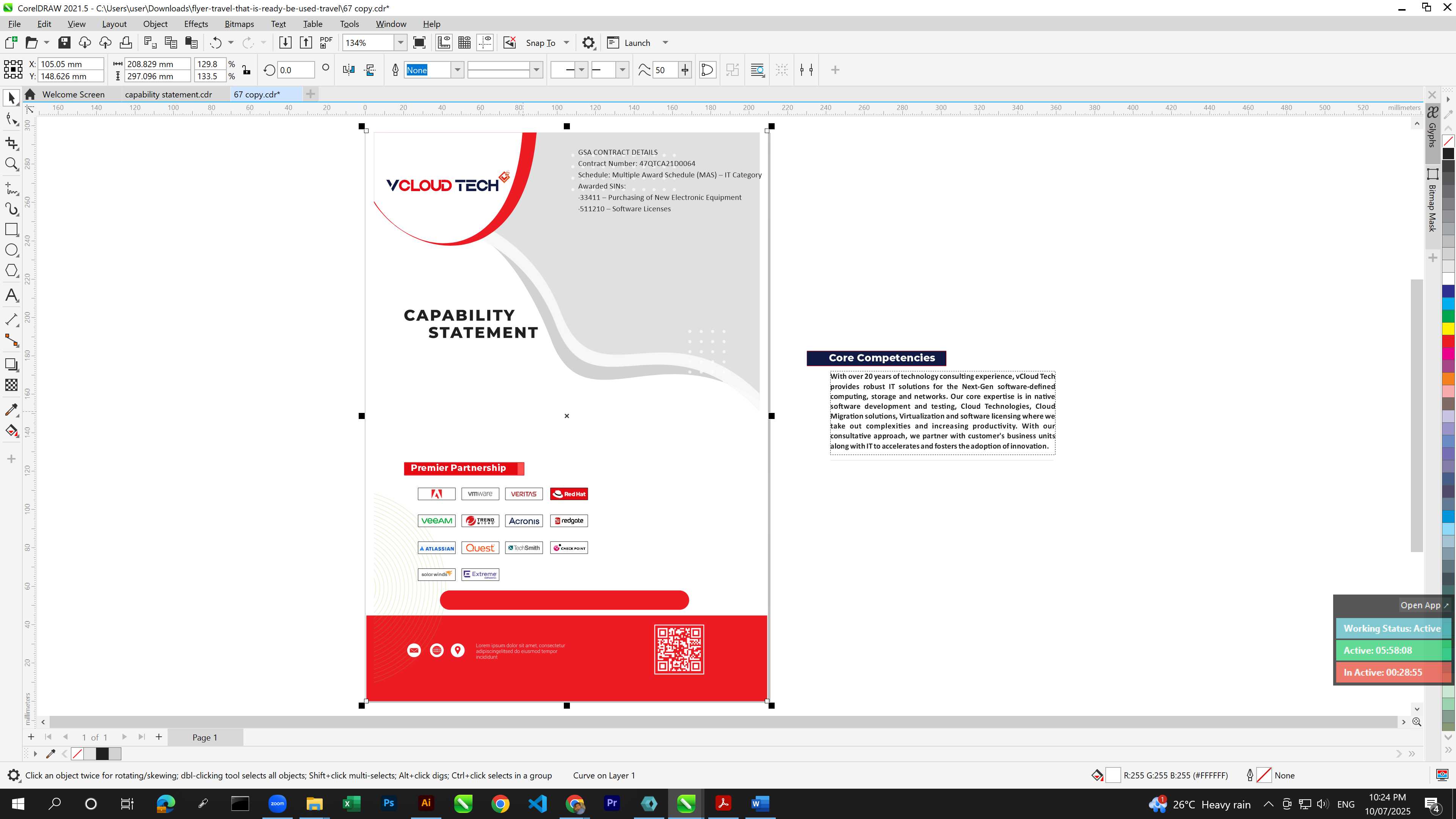Switch to capability statement.cdr tab
The width and height of the screenshot is (1456, 819).
pyautogui.click(x=168, y=94)
